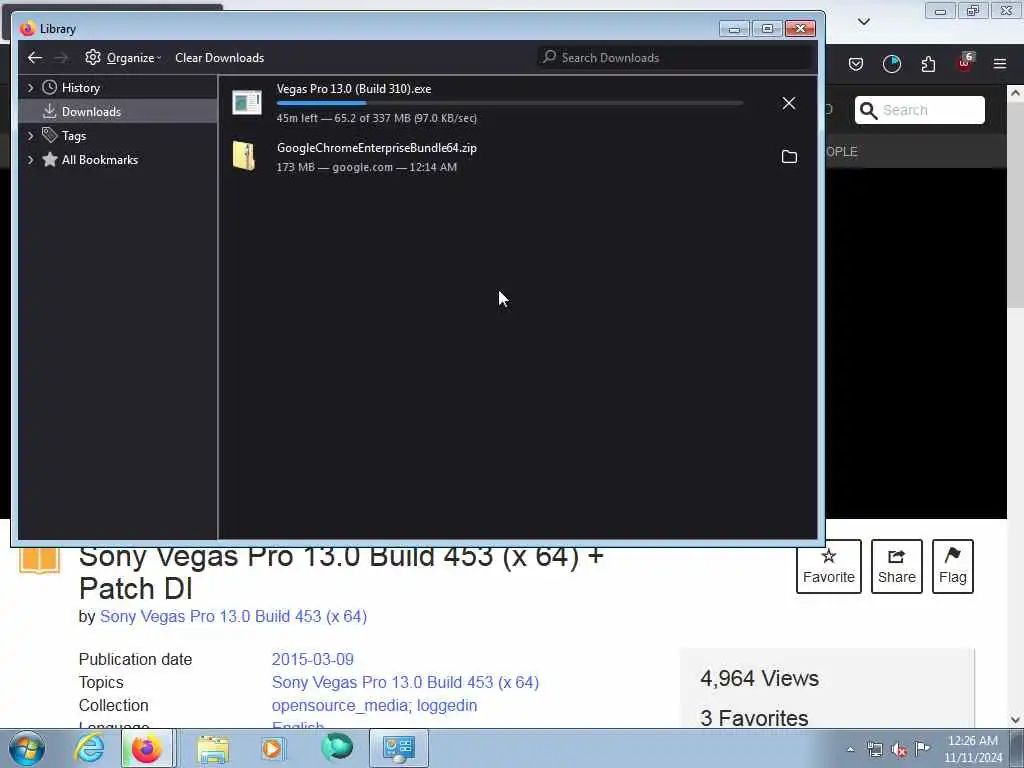Cancel the Vegas Pro 13.0 download

point(789,103)
